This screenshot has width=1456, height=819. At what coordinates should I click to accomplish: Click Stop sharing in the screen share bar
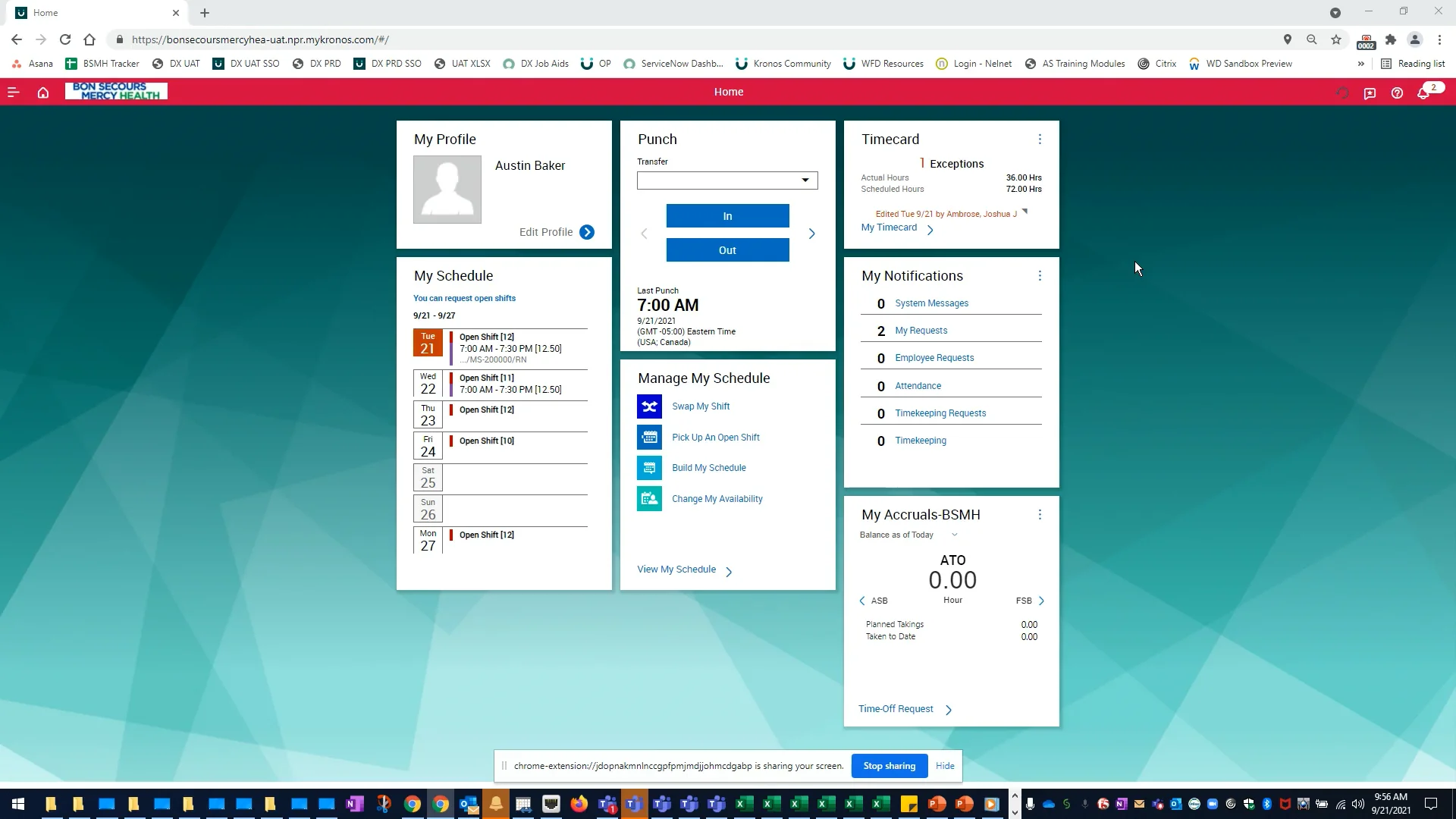click(x=889, y=766)
